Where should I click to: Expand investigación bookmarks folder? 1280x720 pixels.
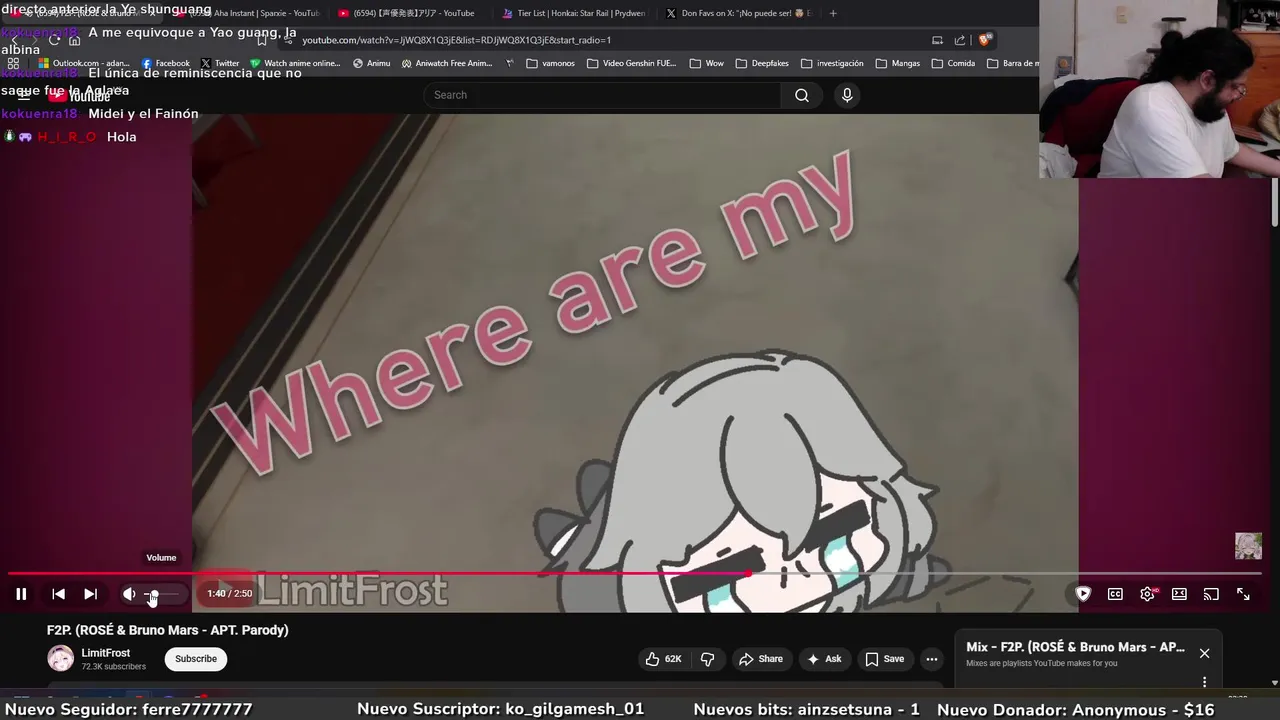pyautogui.click(x=832, y=63)
